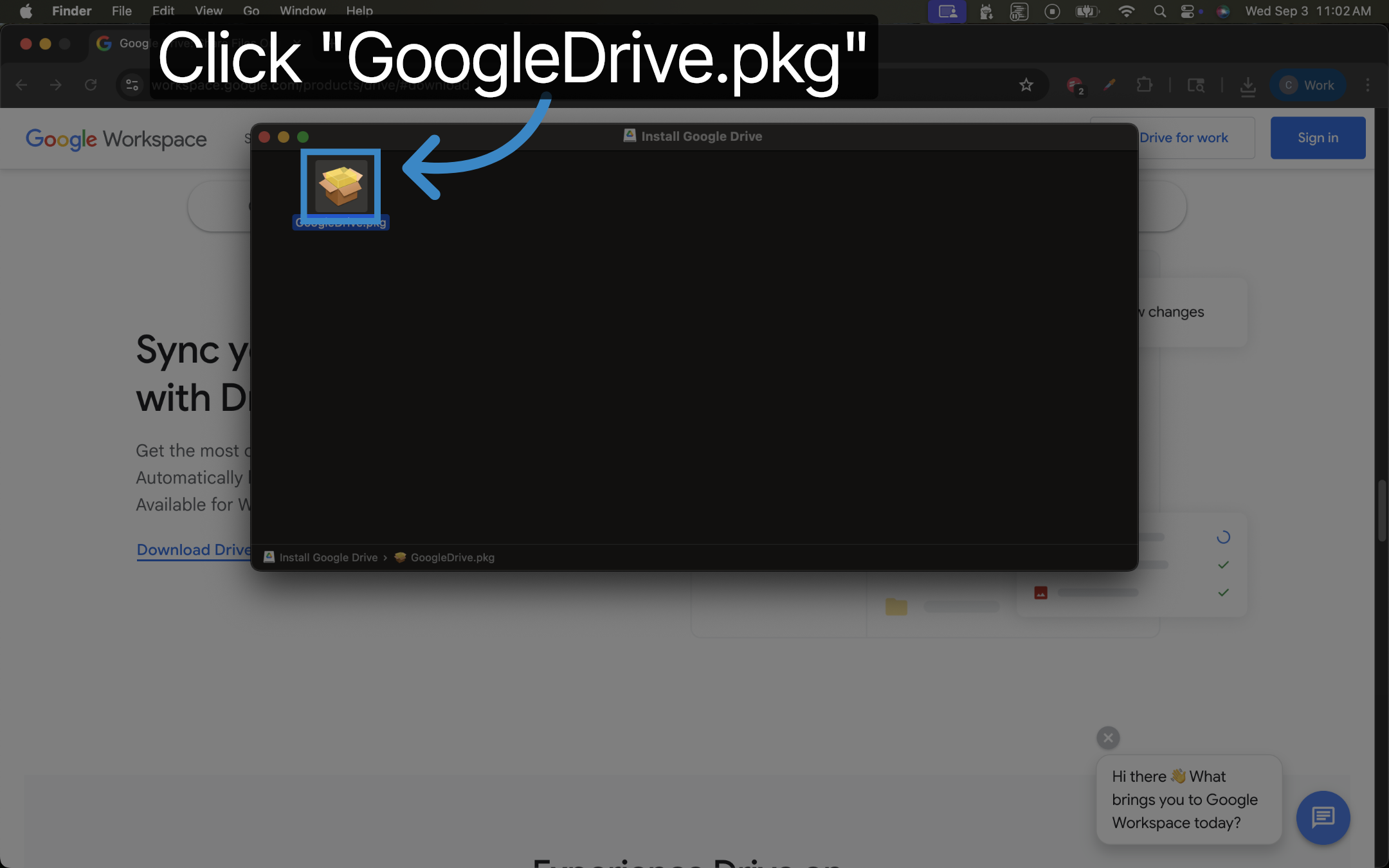Viewport: 1389px width, 868px height.
Task: Open site information icon in address bar
Action: [x=132, y=85]
